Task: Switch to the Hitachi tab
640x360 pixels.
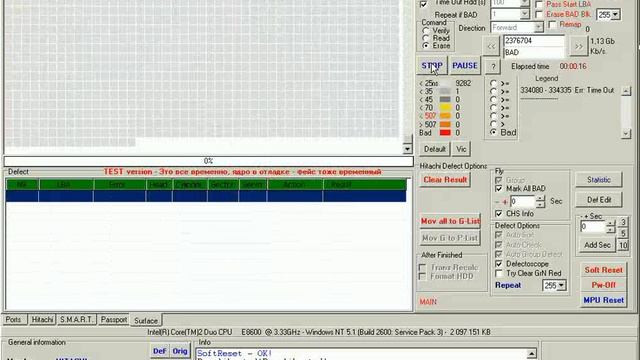Action: [x=42, y=320]
